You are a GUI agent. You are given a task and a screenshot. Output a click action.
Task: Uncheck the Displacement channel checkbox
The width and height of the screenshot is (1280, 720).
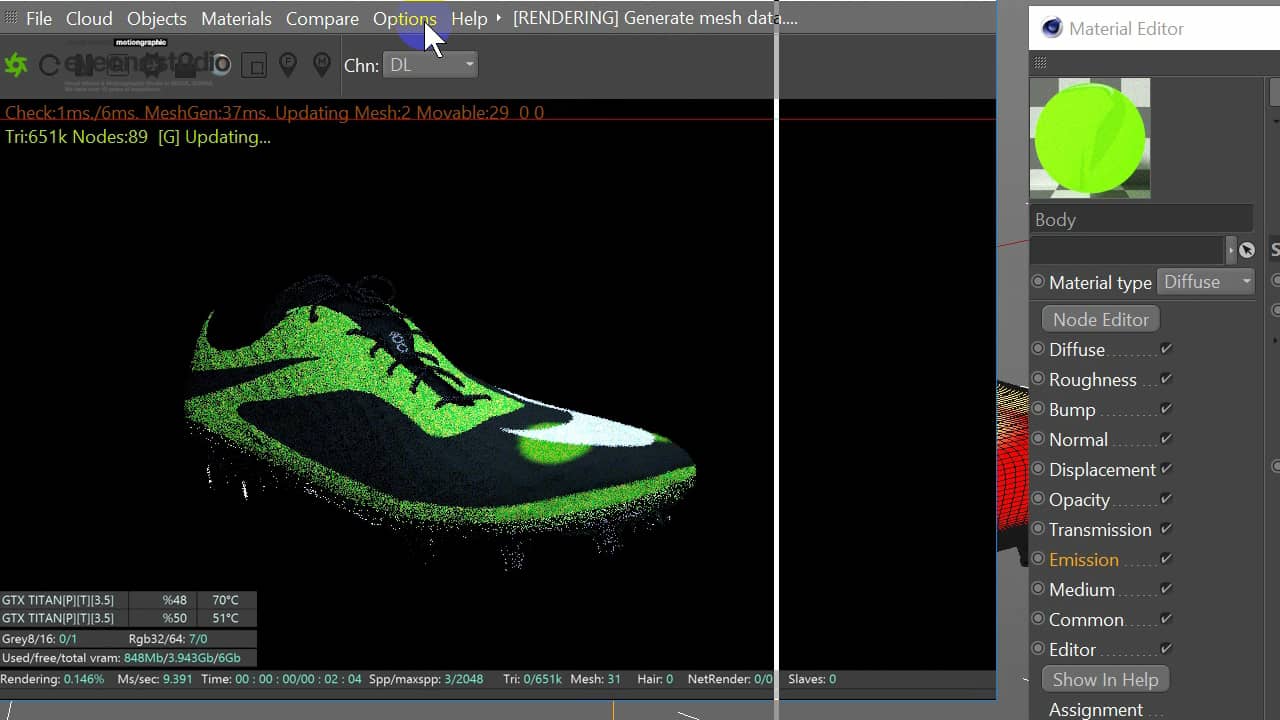click(x=1166, y=469)
